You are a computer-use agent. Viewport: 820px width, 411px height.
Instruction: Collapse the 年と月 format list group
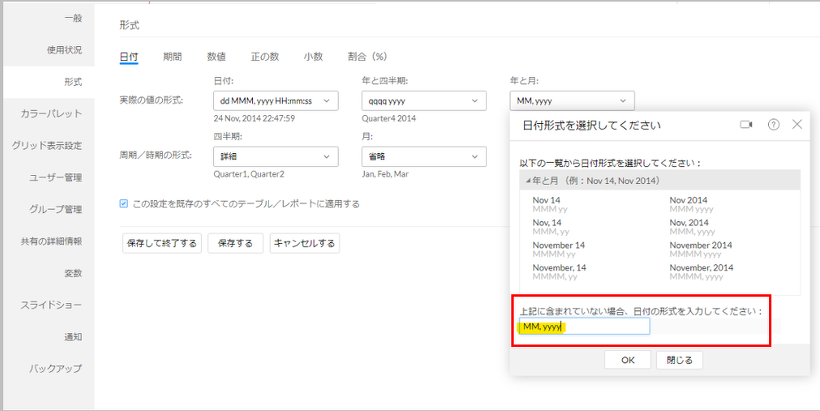click(528, 180)
